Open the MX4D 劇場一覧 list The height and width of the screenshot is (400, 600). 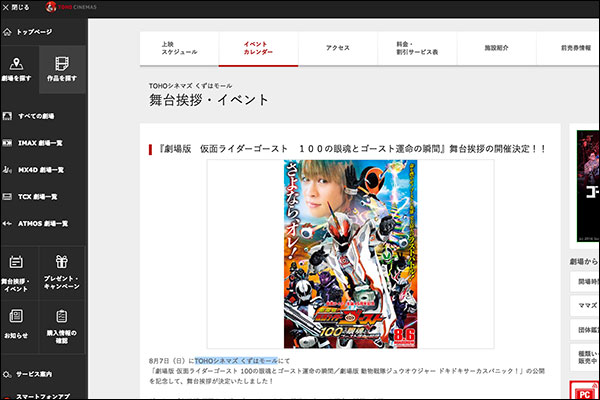point(42,170)
